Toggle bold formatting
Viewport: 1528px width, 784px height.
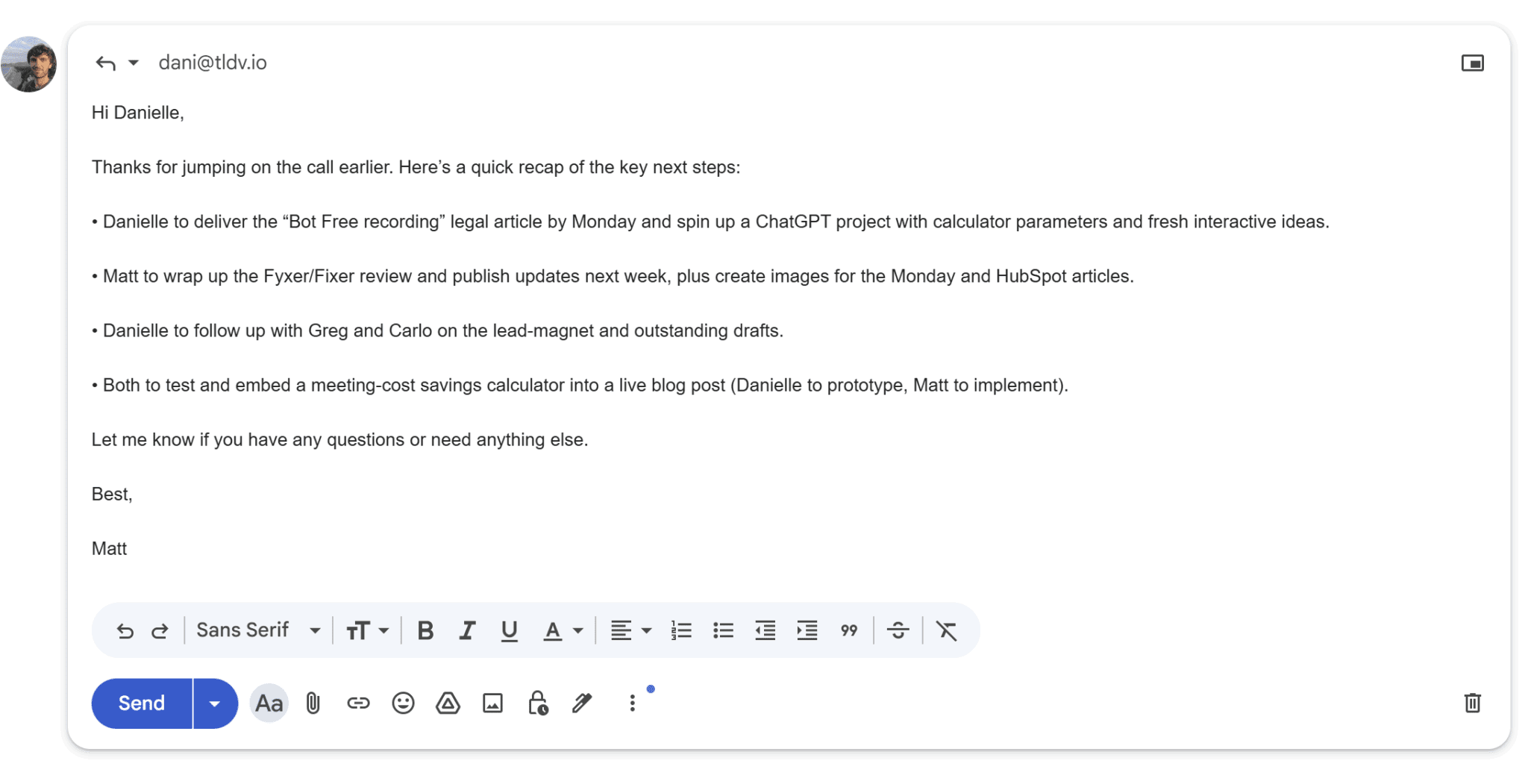425,630
